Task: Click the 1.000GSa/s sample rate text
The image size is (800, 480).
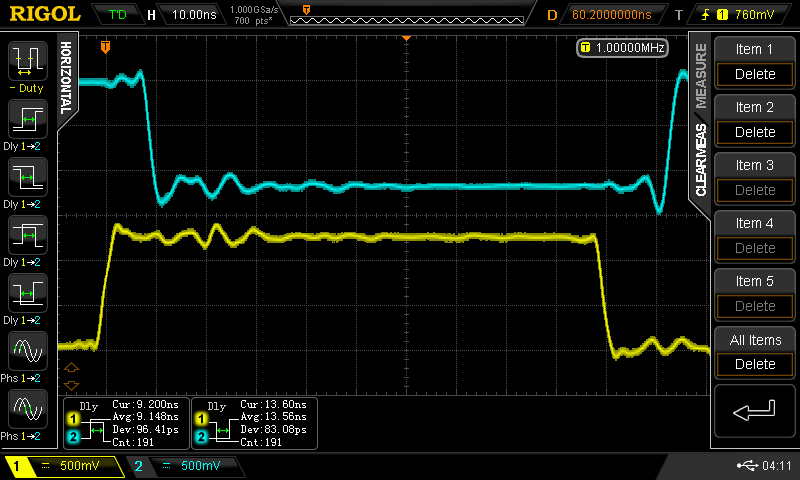Action: tap(254, 10)
